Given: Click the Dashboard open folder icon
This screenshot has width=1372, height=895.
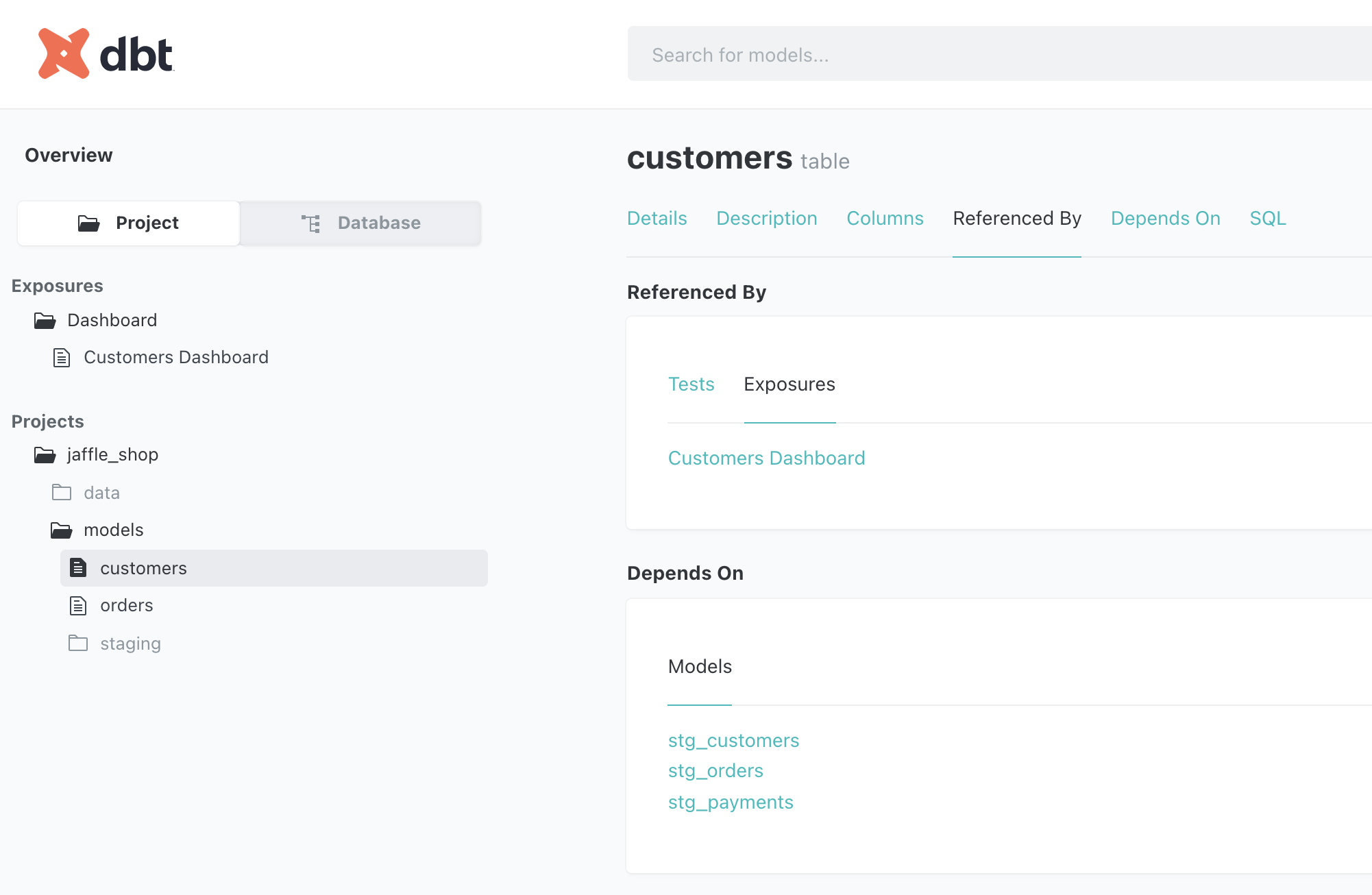Looking at the screenshot, I should tap(45, 321).
